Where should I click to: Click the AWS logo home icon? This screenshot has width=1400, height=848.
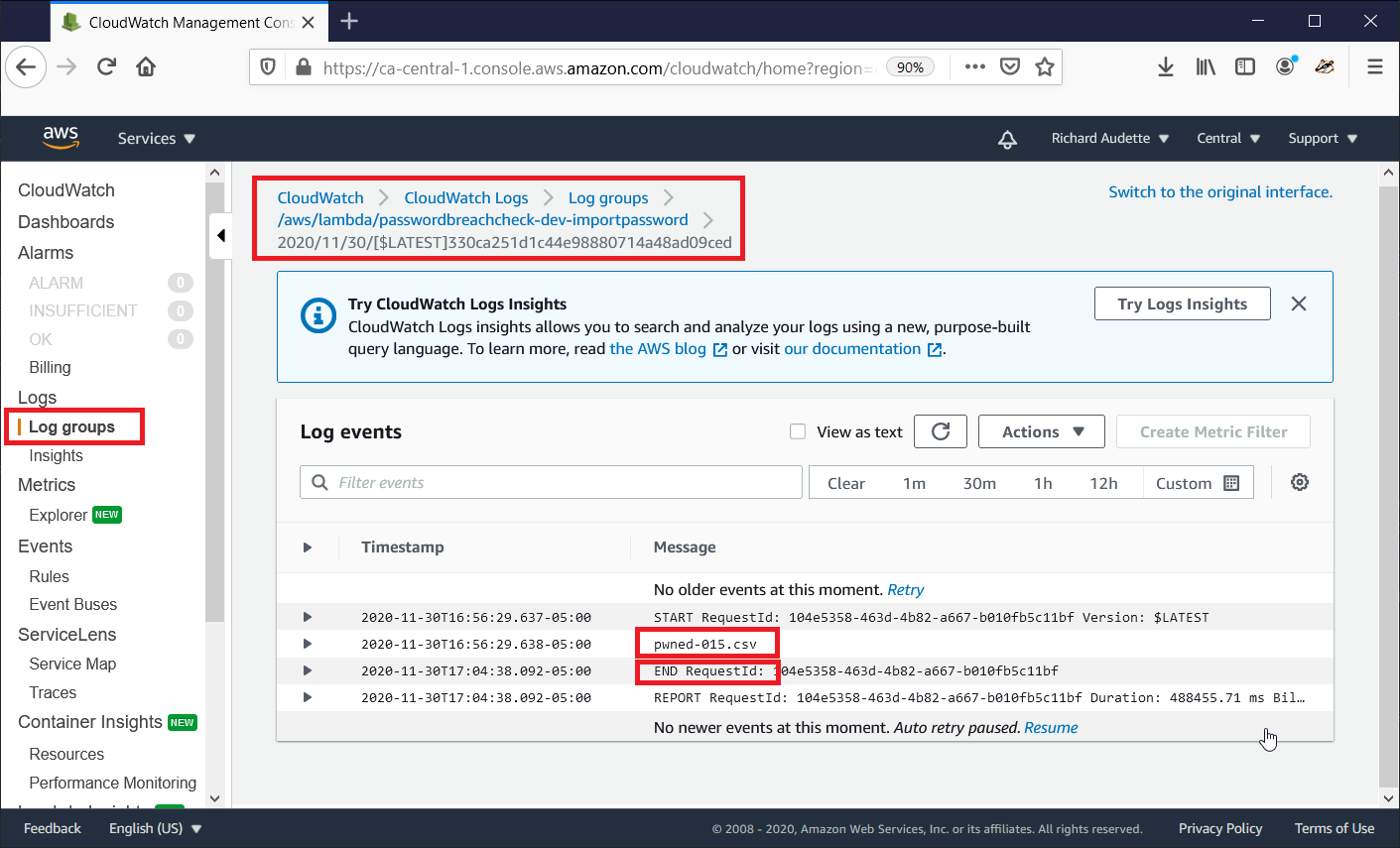(61, 138)
